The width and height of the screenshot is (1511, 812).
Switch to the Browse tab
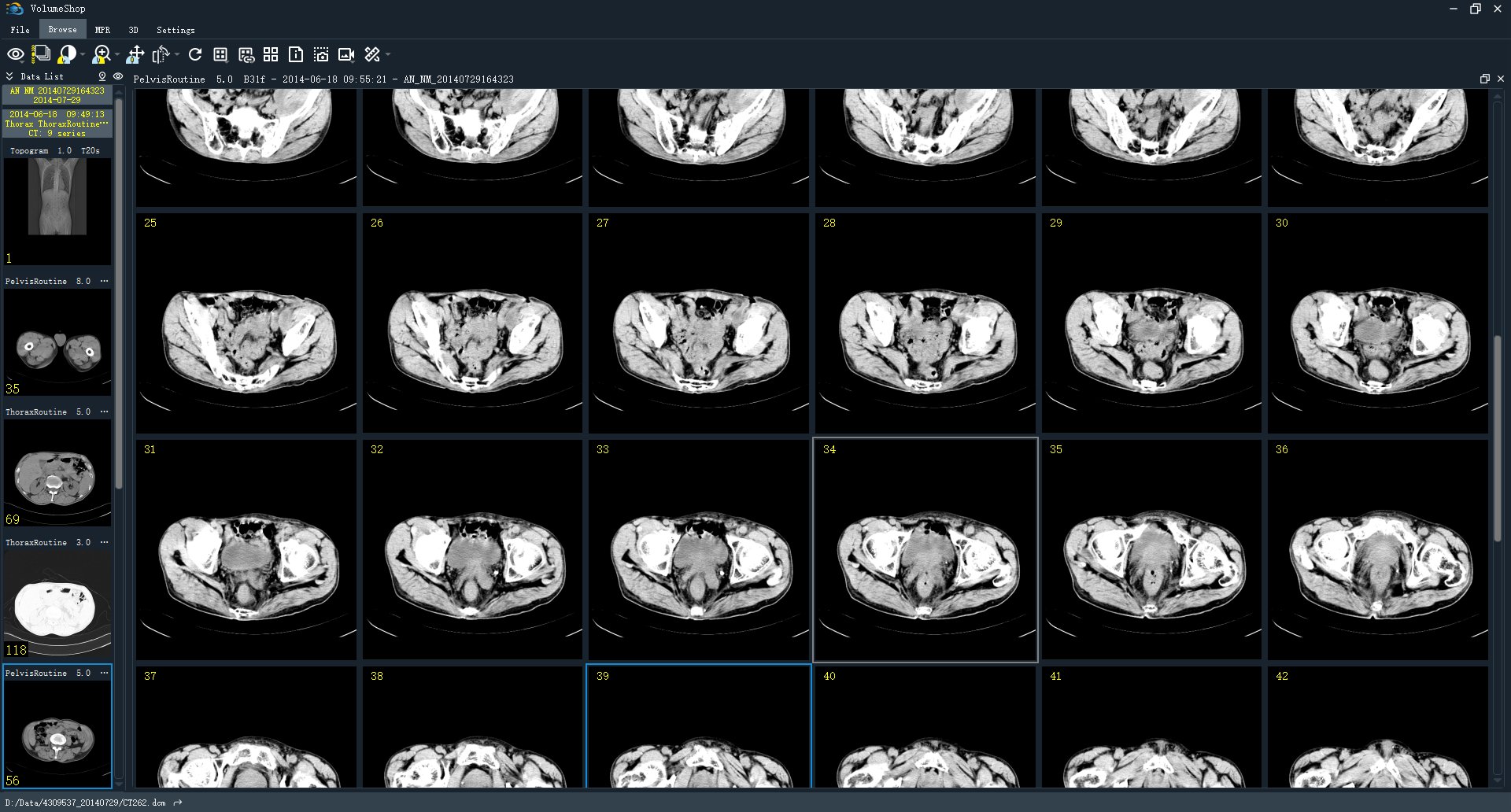(63, 29)
